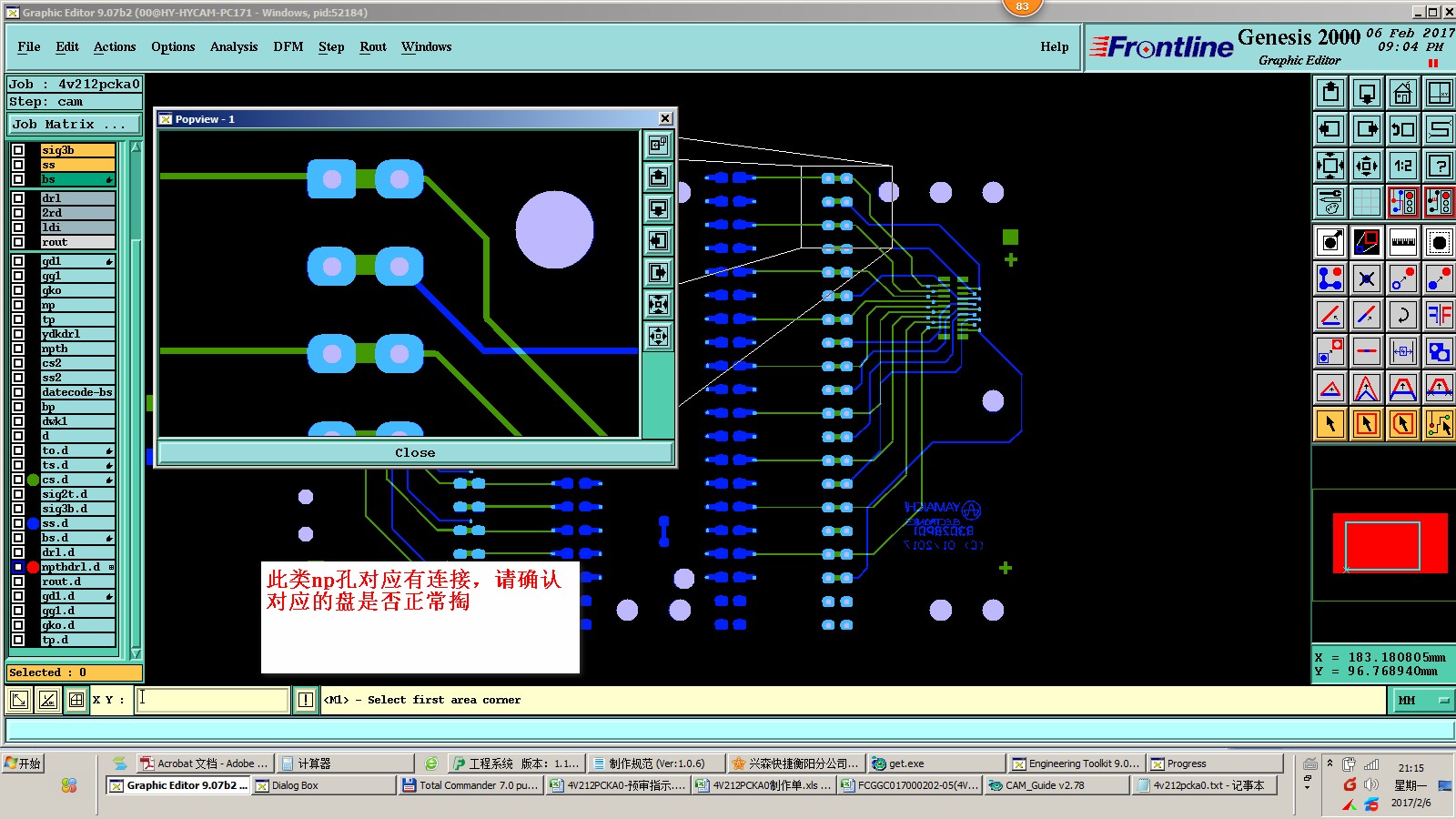This screenshot has height=819, width=1456.
Task: Open the MM units dropdown
Action: coord(1422,700)
